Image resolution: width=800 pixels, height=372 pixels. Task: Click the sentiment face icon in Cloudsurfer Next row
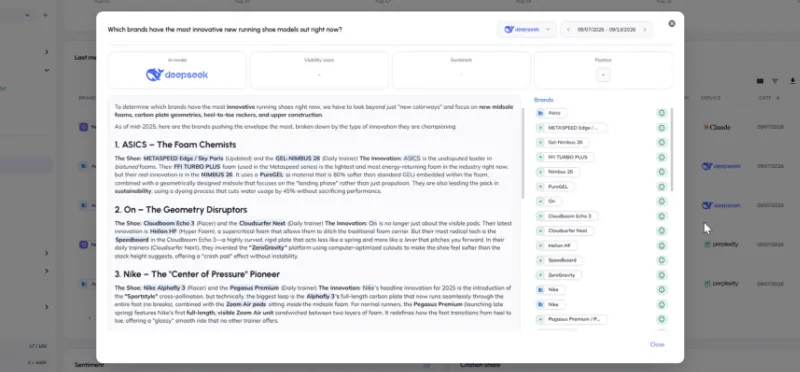point(662,231)
